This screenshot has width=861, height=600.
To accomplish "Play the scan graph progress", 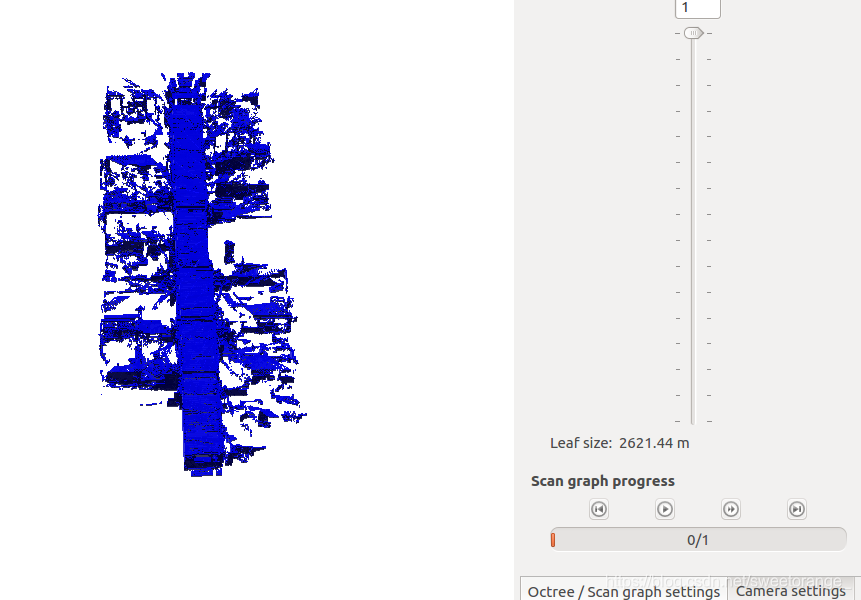I will click(x=664, y=509).
